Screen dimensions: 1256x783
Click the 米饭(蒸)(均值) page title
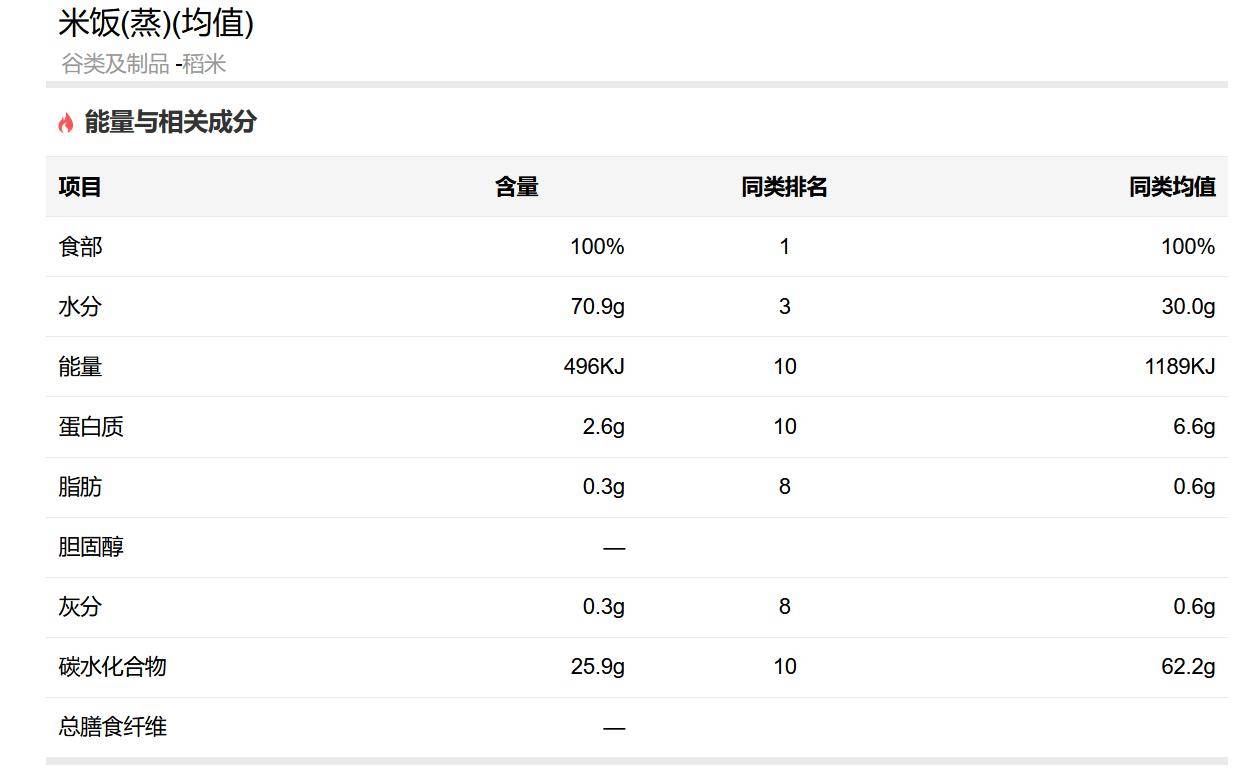click(x=156, y=22)
